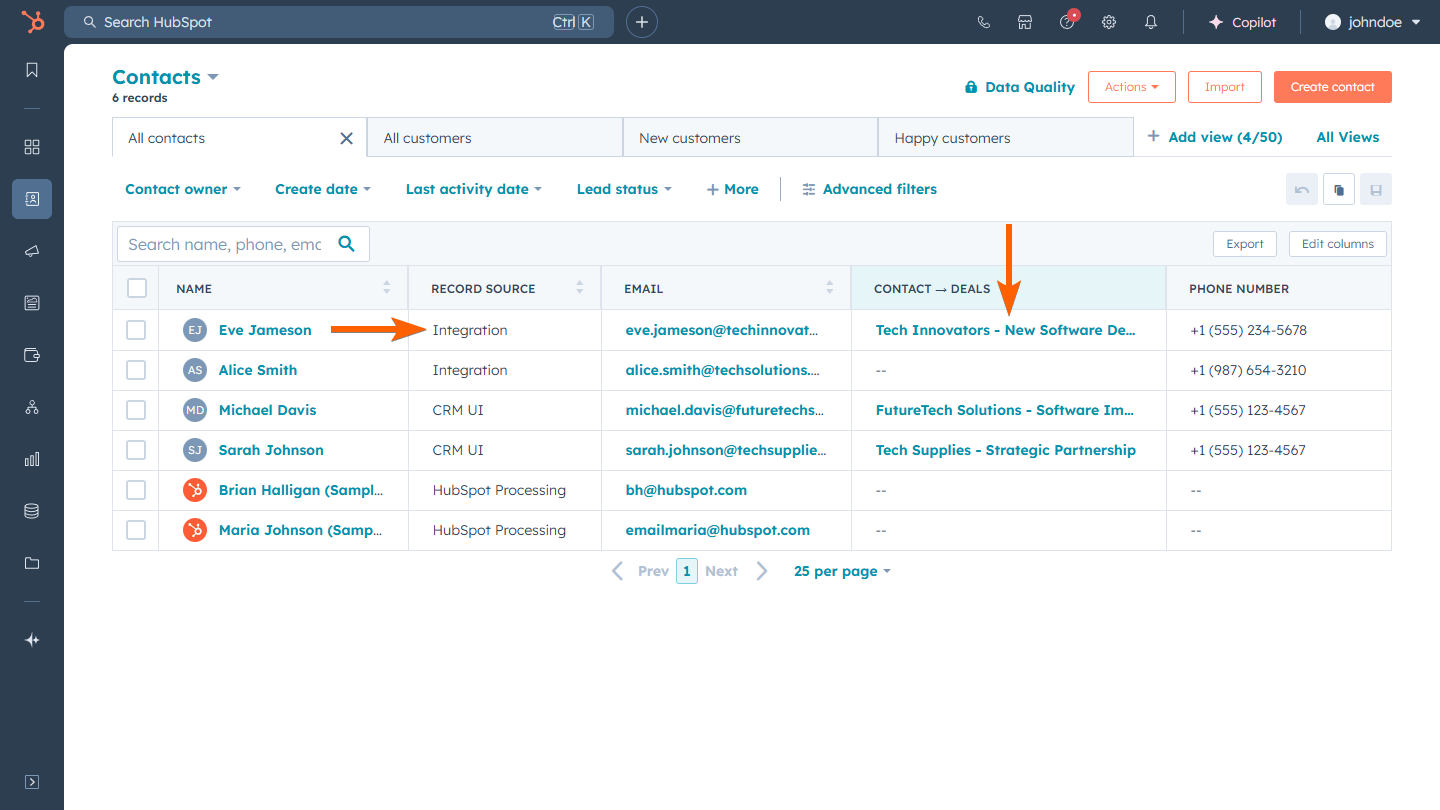The height and width of the screenshot is (810, 1440).
Task: Click the HubSpot sprocket logo
Action: (32, 22)
